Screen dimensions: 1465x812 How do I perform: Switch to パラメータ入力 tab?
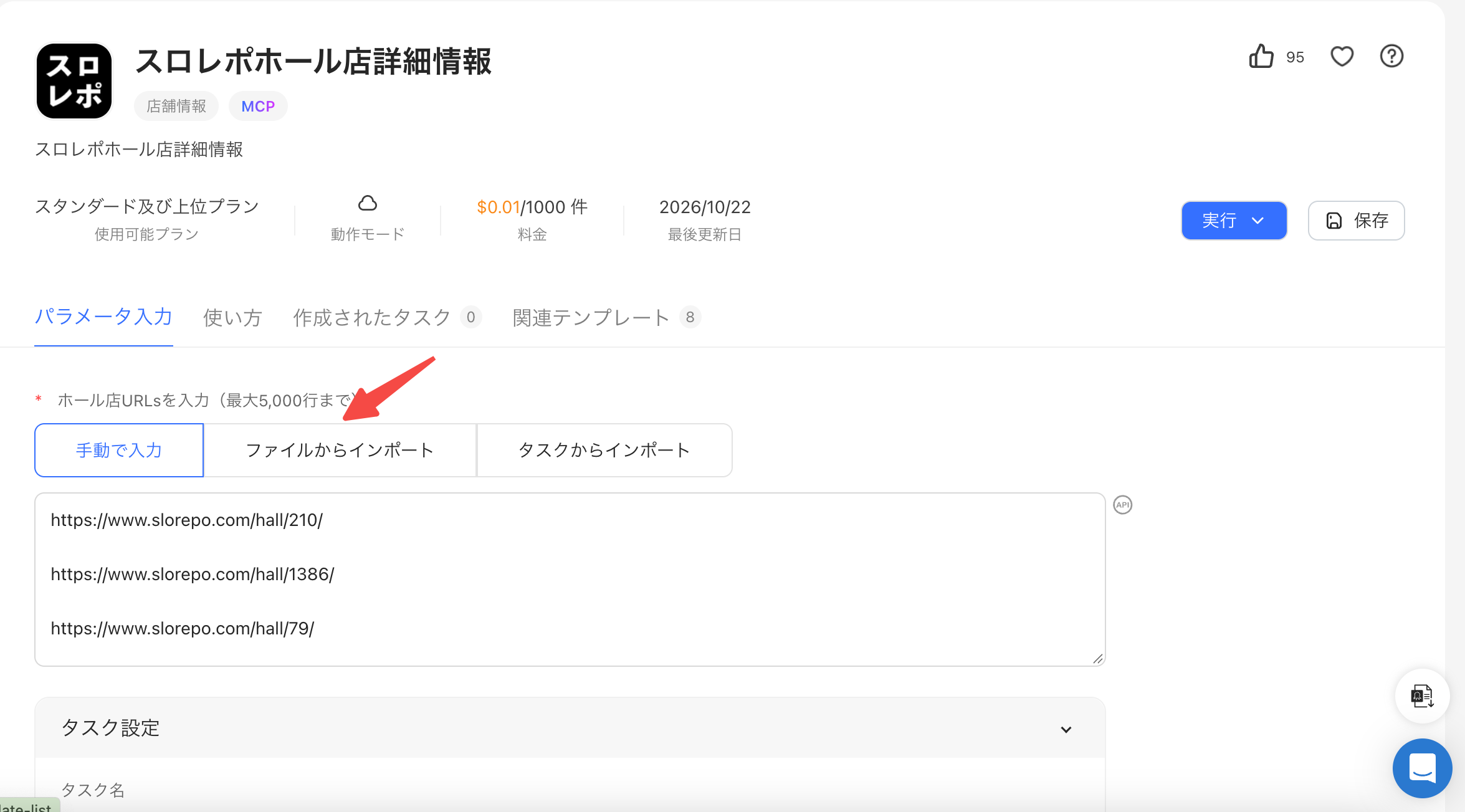tap(103, 317)
